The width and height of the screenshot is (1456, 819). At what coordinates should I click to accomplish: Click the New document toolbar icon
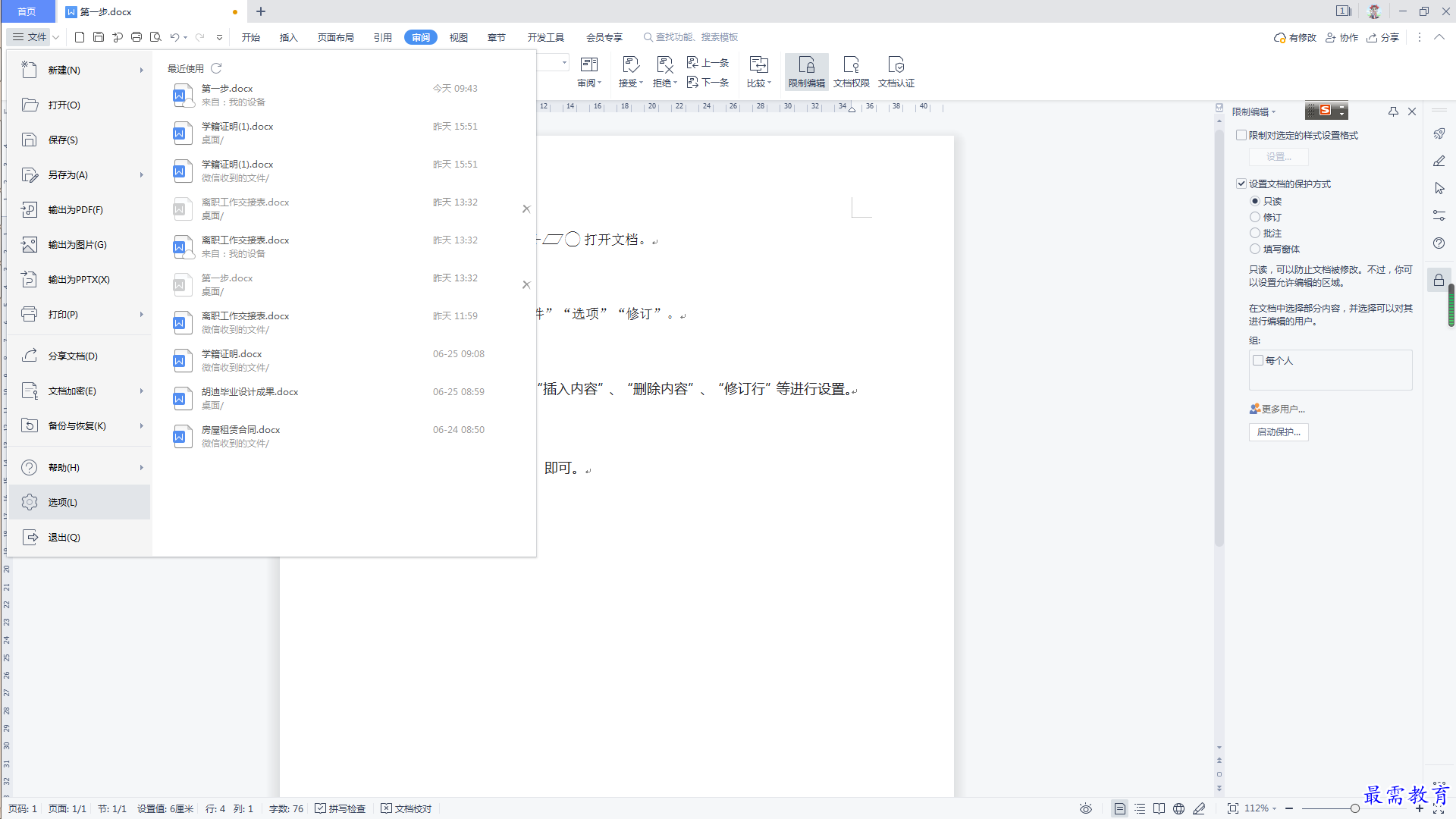coord(80,37)
